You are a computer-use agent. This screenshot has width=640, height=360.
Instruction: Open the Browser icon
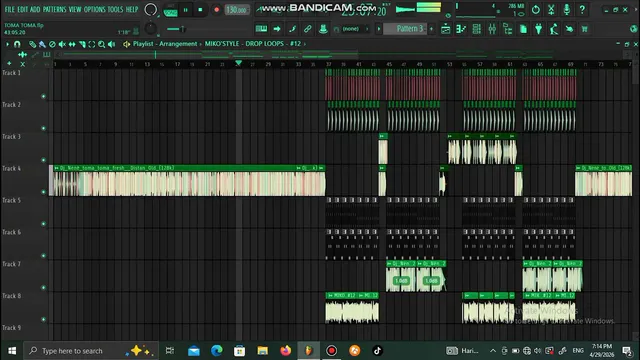click(x=508, y=29)
